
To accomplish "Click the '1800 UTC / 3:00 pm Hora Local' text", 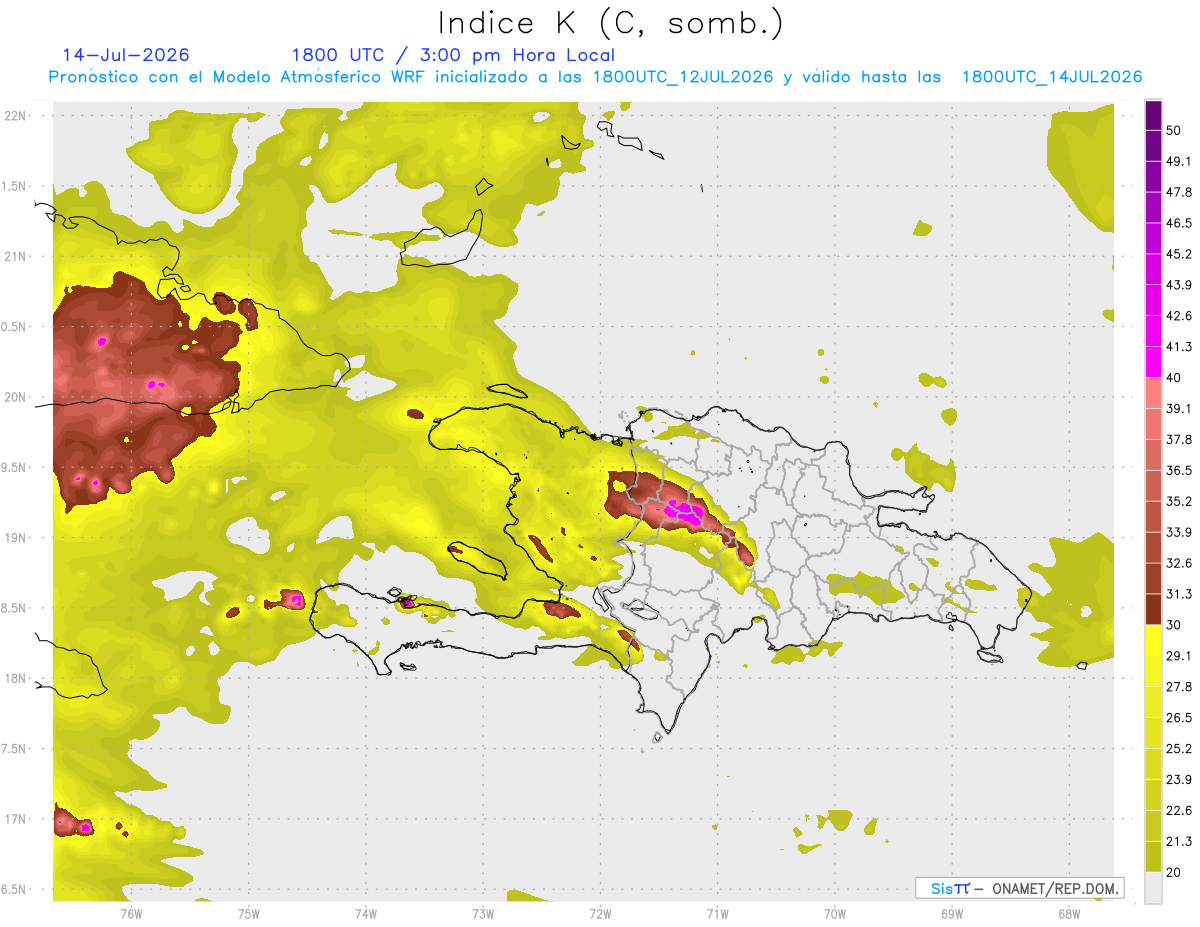I will (x=453, y=55).
